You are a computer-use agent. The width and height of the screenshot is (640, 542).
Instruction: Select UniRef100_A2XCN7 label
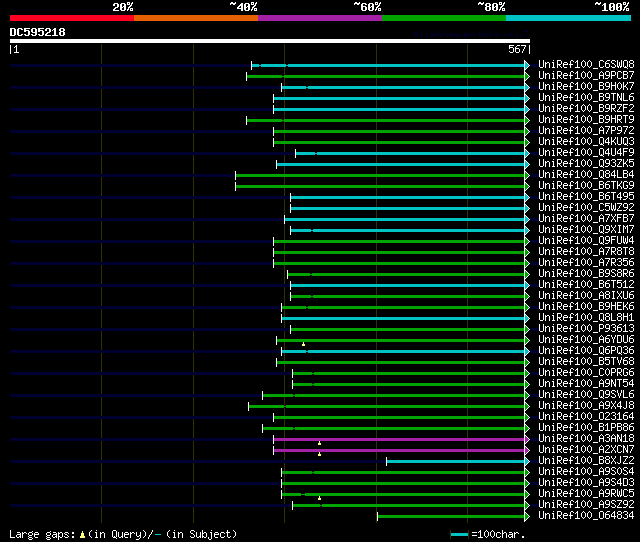(586, 450)
